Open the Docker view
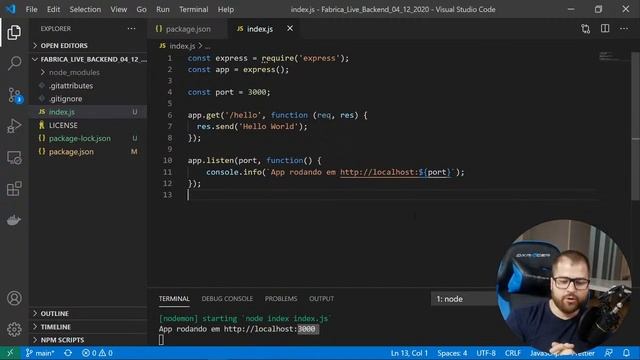The width and height of the screenshot is (640, 360). 14,220
